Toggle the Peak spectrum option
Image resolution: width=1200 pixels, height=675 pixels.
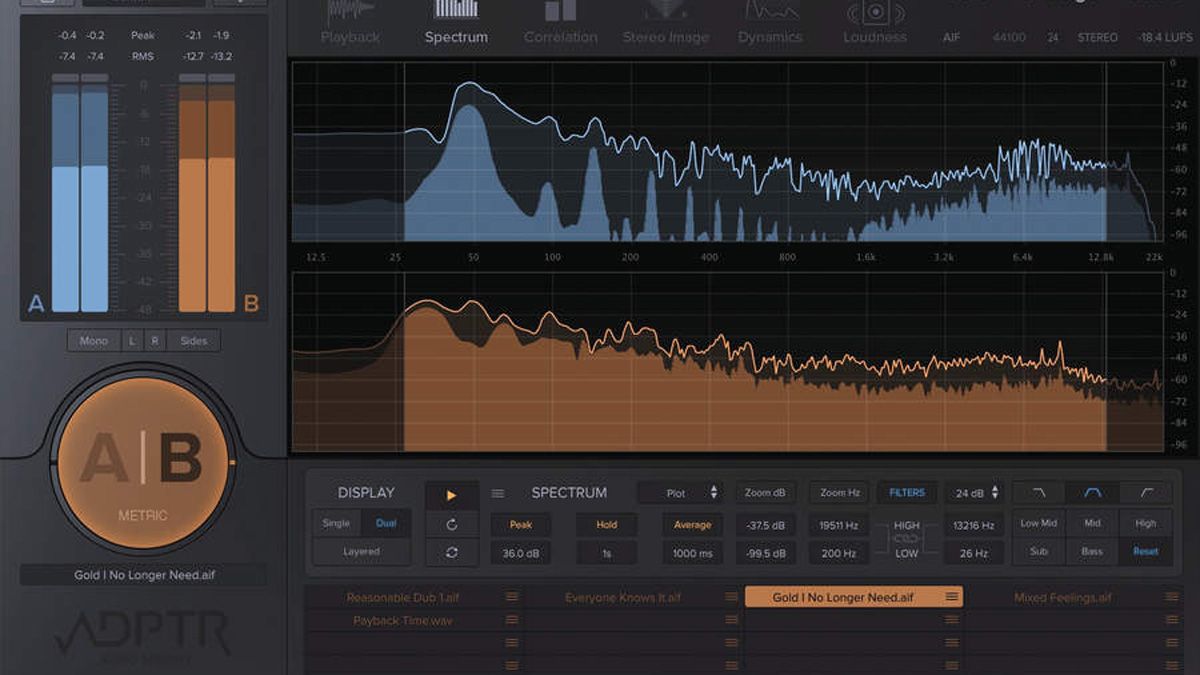pos(520,524)
